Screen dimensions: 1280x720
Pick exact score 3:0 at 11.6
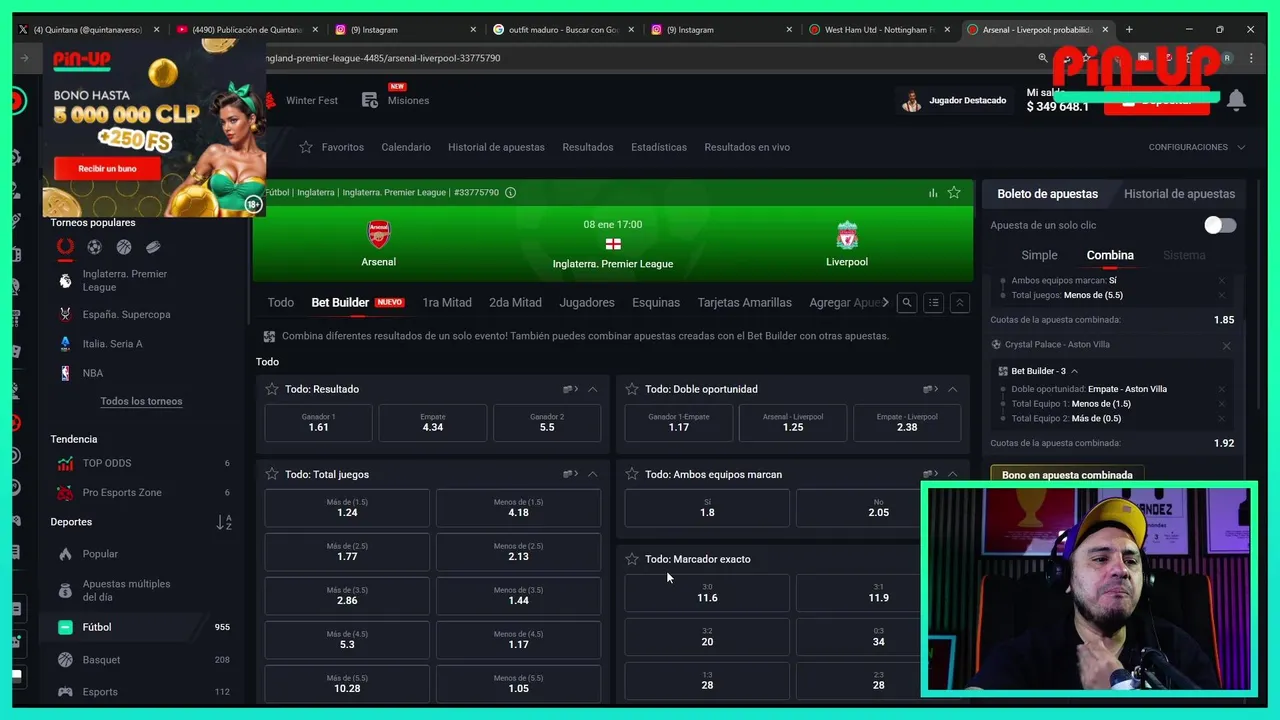point(707,593)
